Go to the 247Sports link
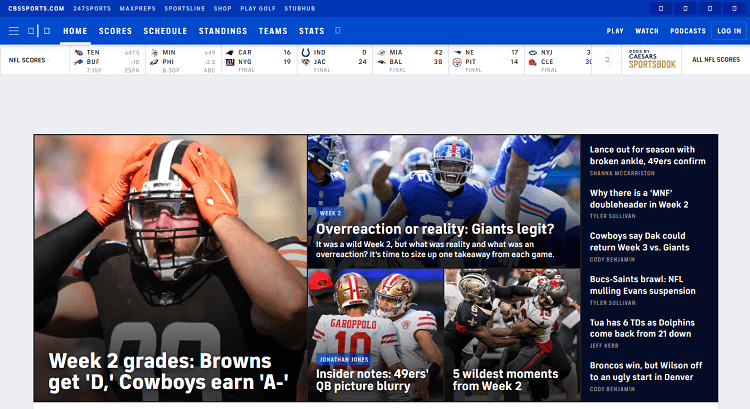This screenshot has height=409, width=750. 91,8
